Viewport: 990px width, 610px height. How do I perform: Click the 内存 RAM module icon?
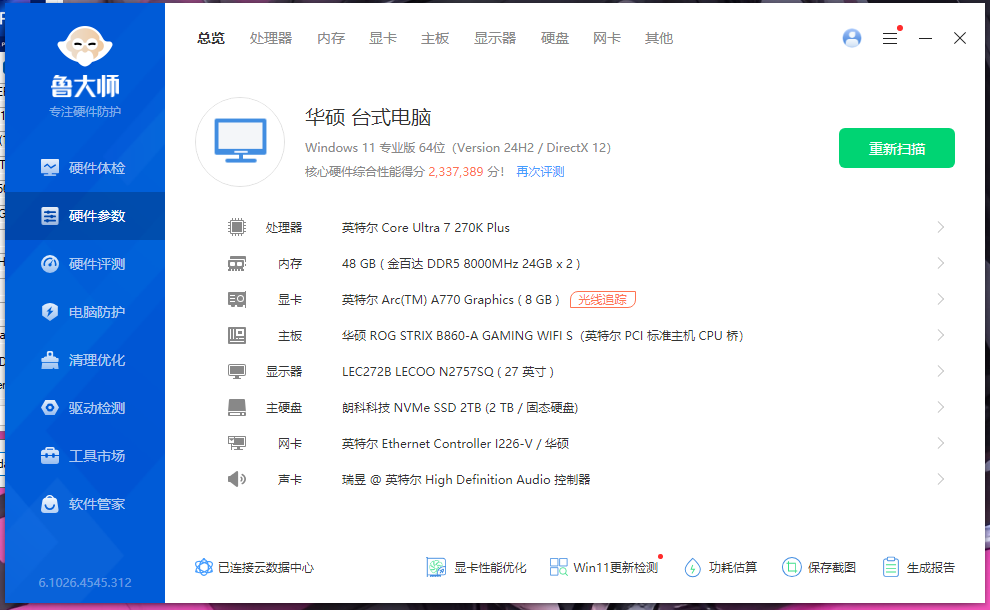(237, 263)
